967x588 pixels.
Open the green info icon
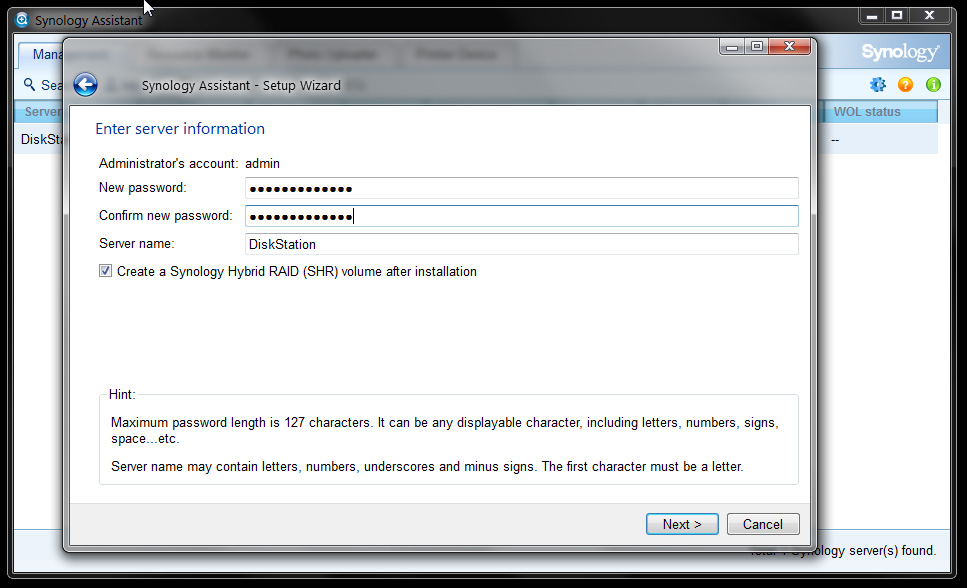pos(933,85)
